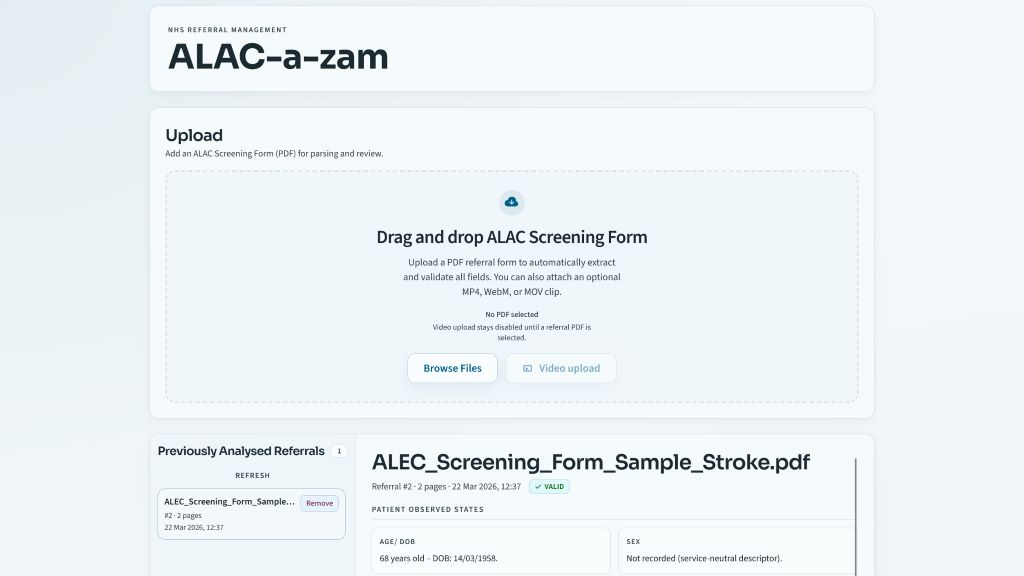Screen dimensions: 1024x576
Task: Open the ALEC_Screening_Form_Sample referral entry
Action: (x=229, y=513)
